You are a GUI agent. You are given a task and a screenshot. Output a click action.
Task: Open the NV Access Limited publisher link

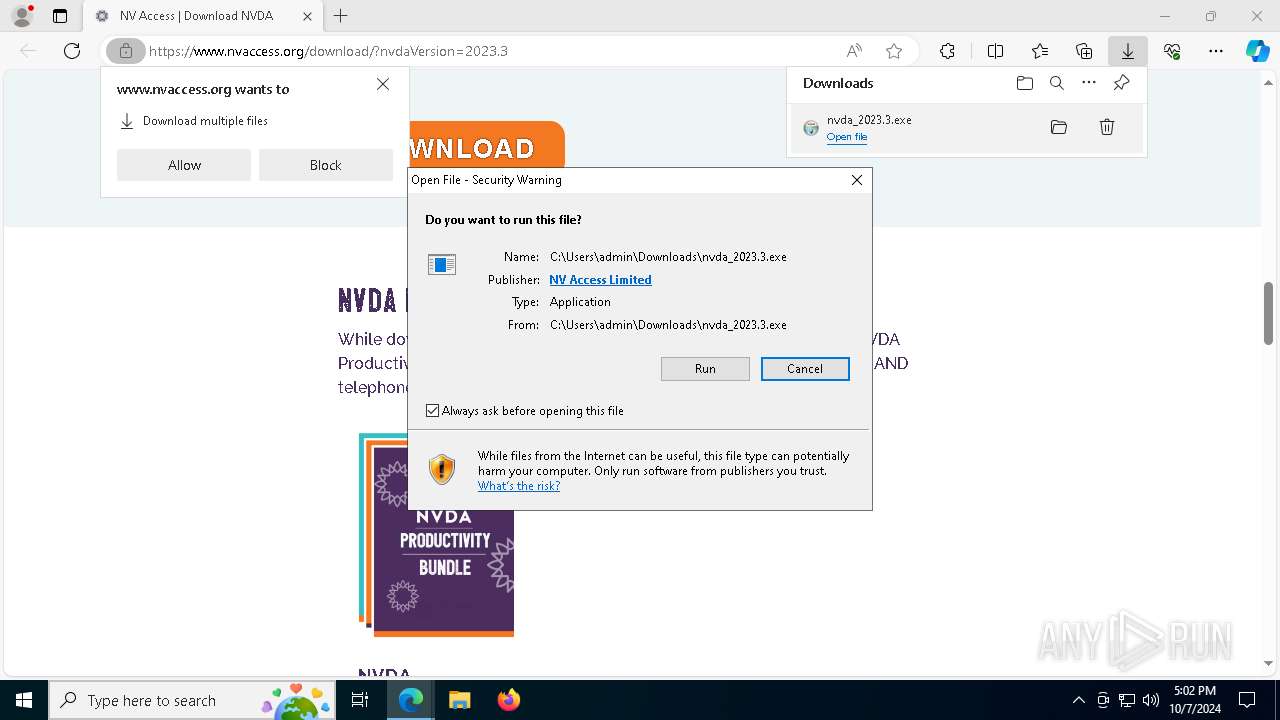pos(600,280)
